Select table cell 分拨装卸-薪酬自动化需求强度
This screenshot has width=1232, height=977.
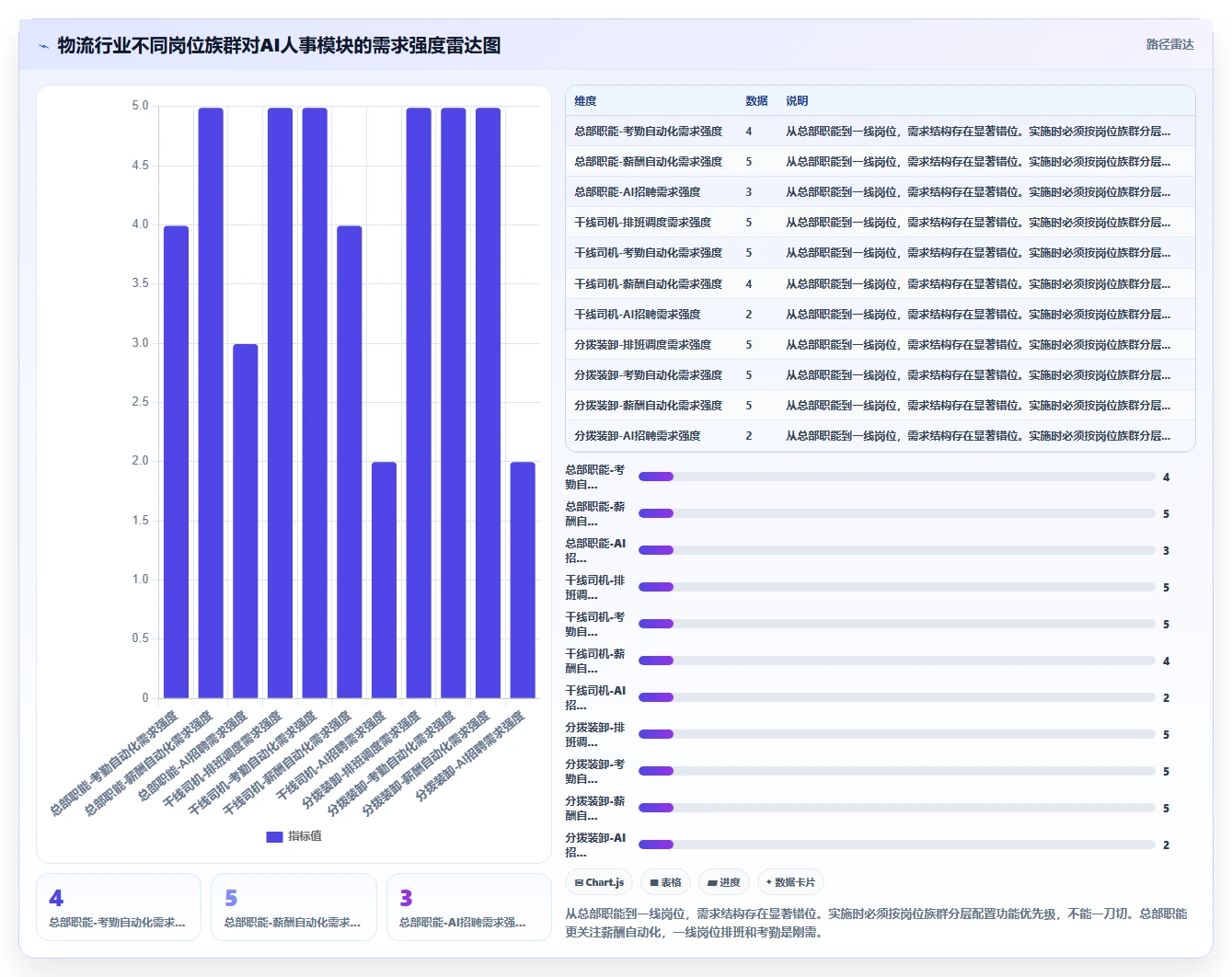(x=649, y=406)
